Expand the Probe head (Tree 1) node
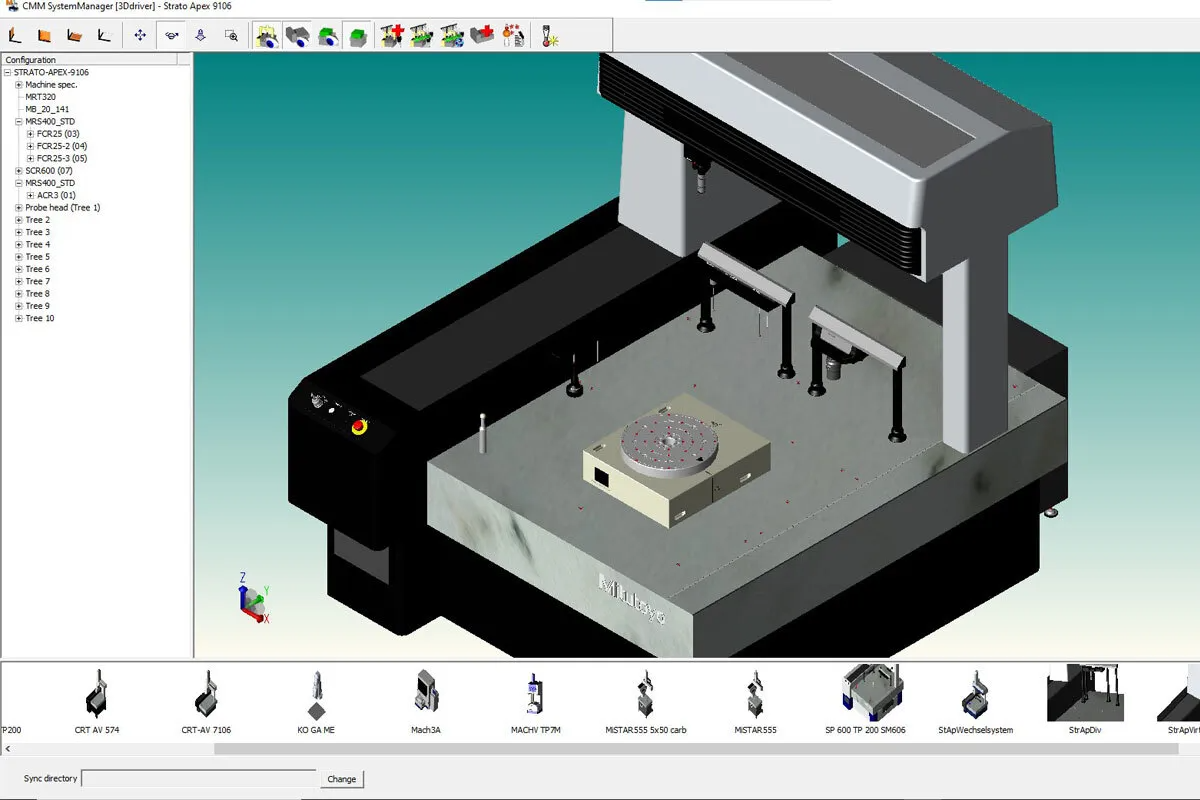Screen dimensions: 1200x800 19,208
